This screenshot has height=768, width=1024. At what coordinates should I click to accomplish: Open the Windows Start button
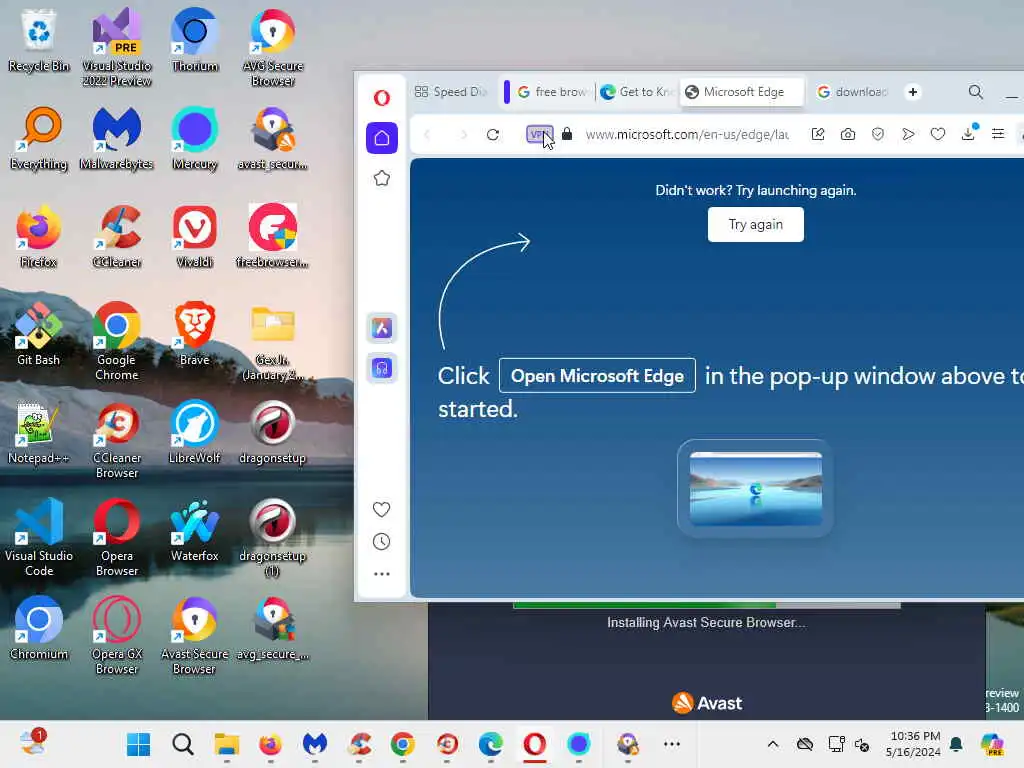(138, 744)
